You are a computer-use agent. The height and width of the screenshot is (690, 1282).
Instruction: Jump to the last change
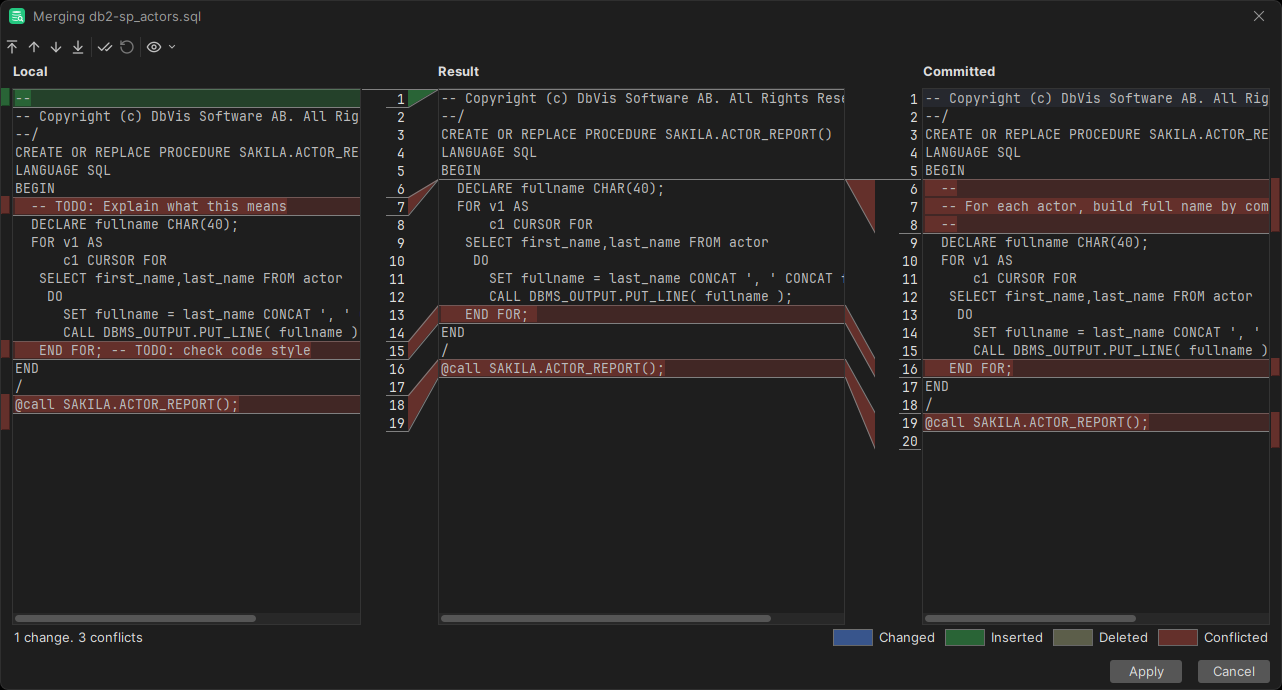[78, 47]
